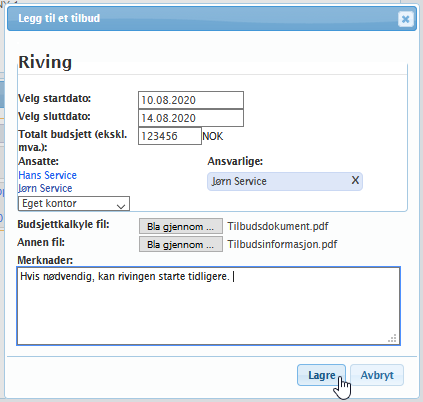Click the Totalt budsjett amount field
The image size is (423, 402).
[x=170, y=136]
